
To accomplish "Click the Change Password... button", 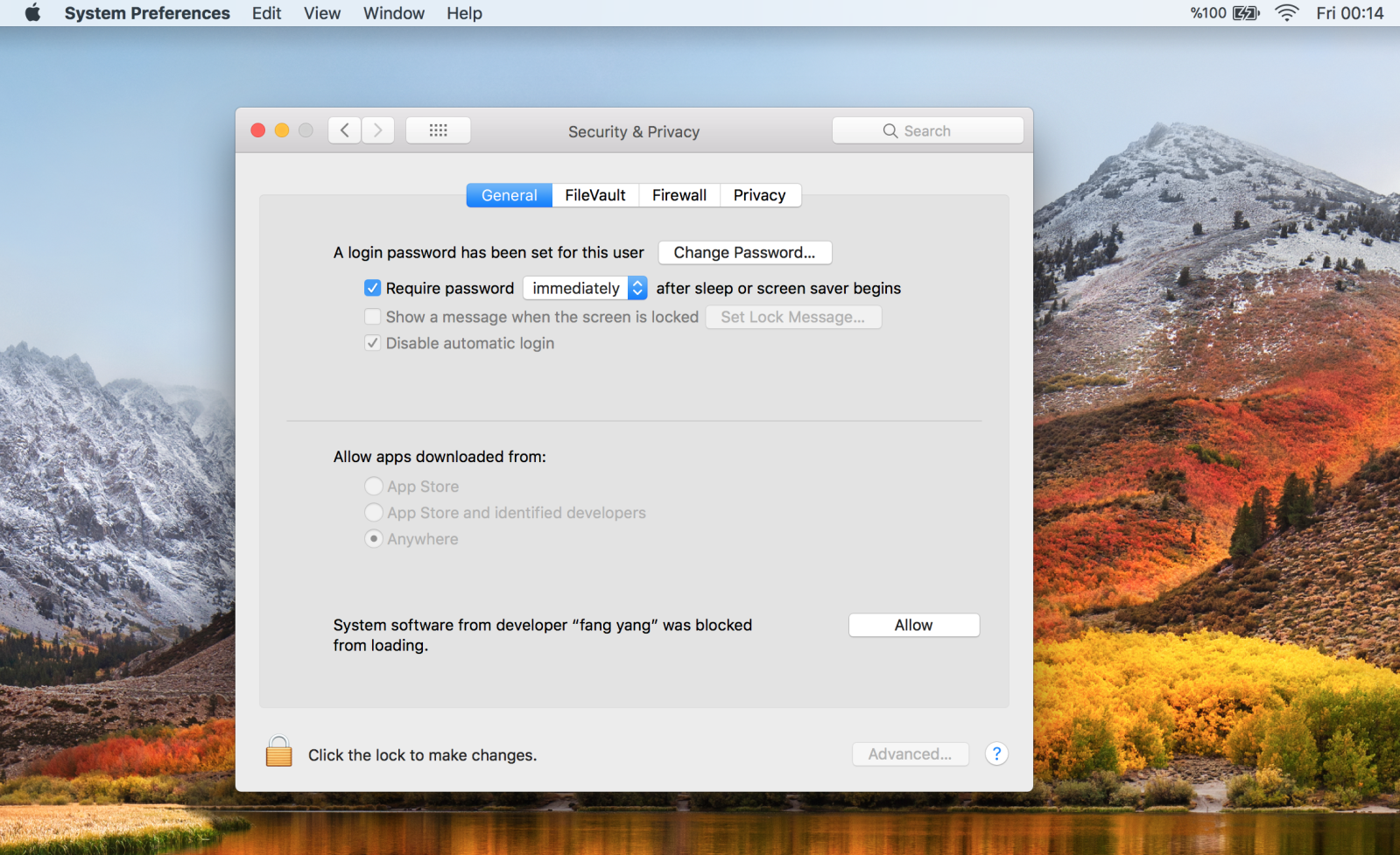I will pos(745,252).
